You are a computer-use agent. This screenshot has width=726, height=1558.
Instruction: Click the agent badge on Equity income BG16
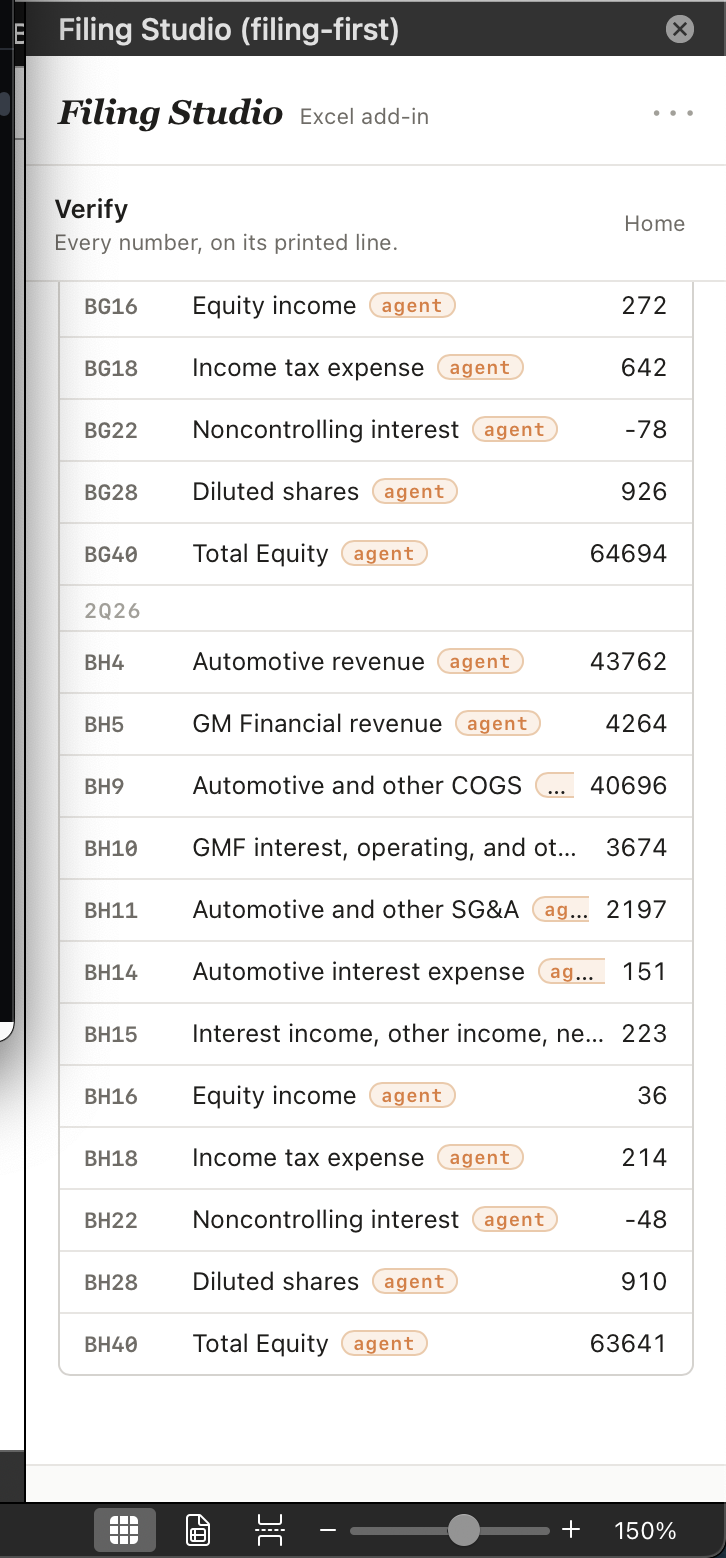(x=412, y=306)
